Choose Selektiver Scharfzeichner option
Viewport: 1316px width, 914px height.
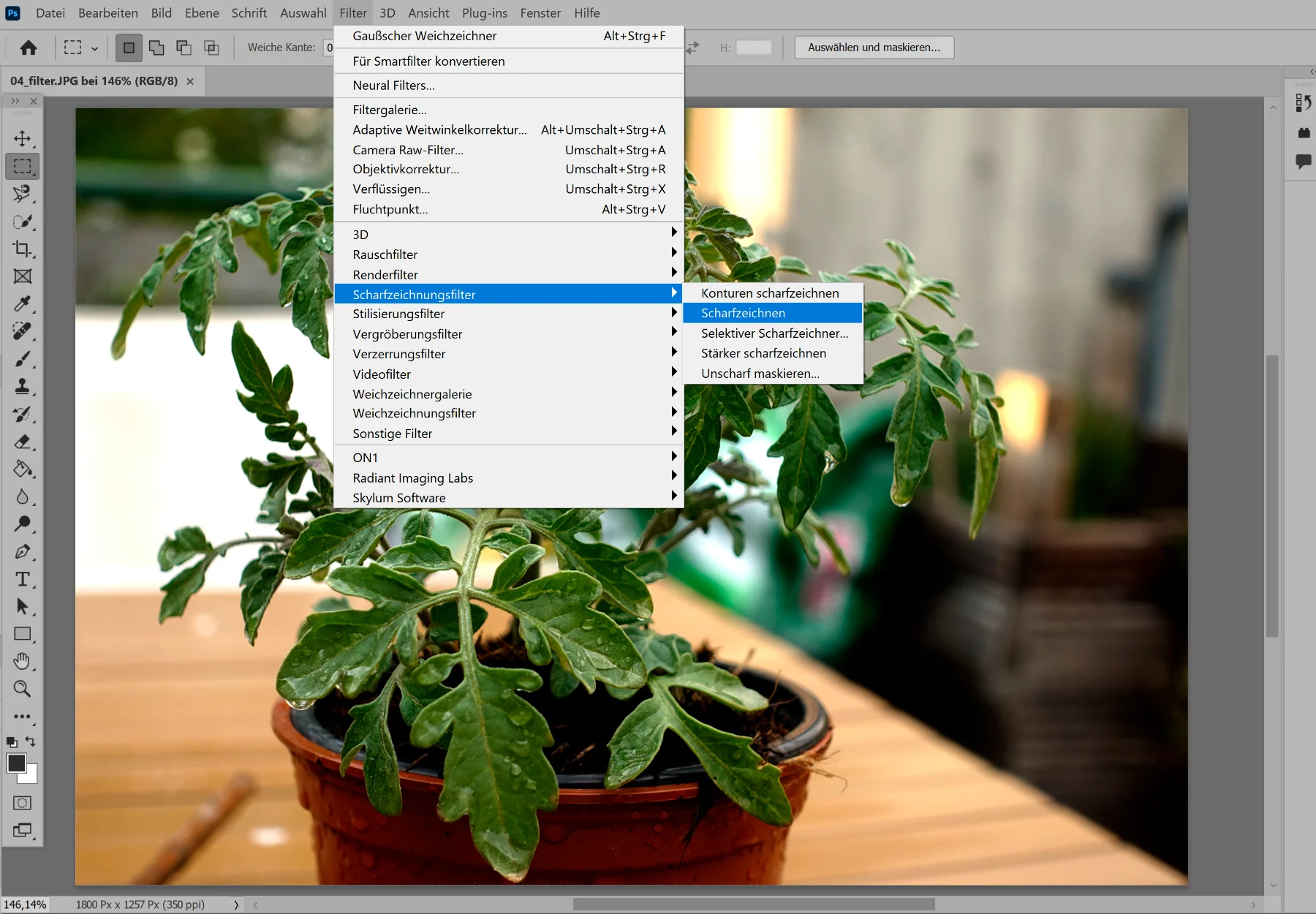pos(773,333)
